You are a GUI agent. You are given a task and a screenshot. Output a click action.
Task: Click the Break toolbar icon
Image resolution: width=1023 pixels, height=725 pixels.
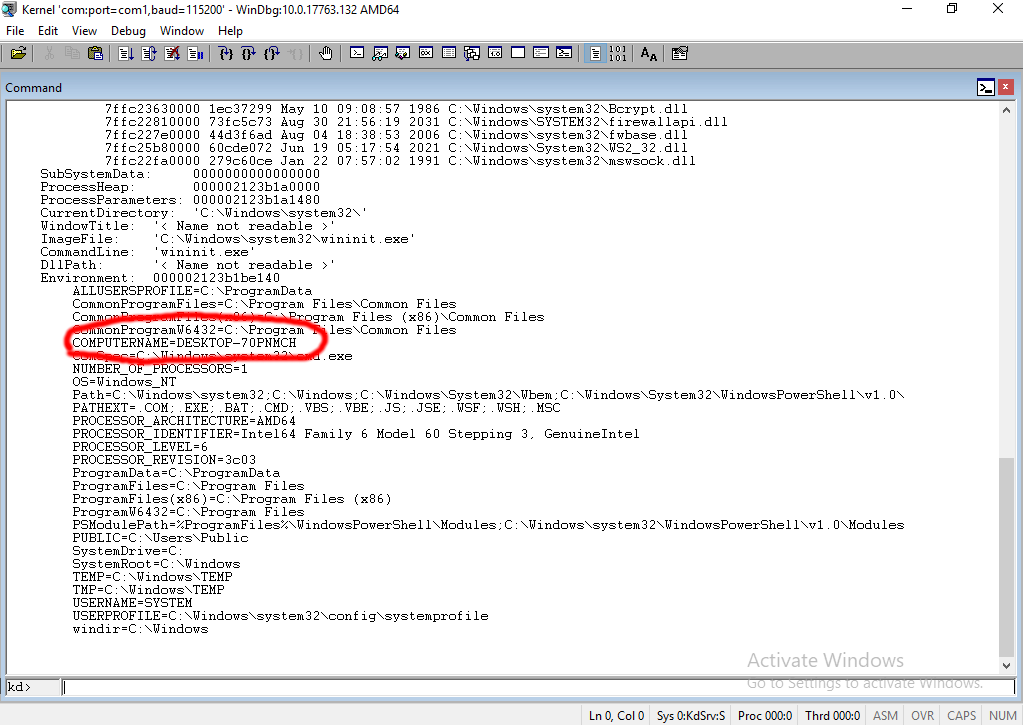click(194, 53)
